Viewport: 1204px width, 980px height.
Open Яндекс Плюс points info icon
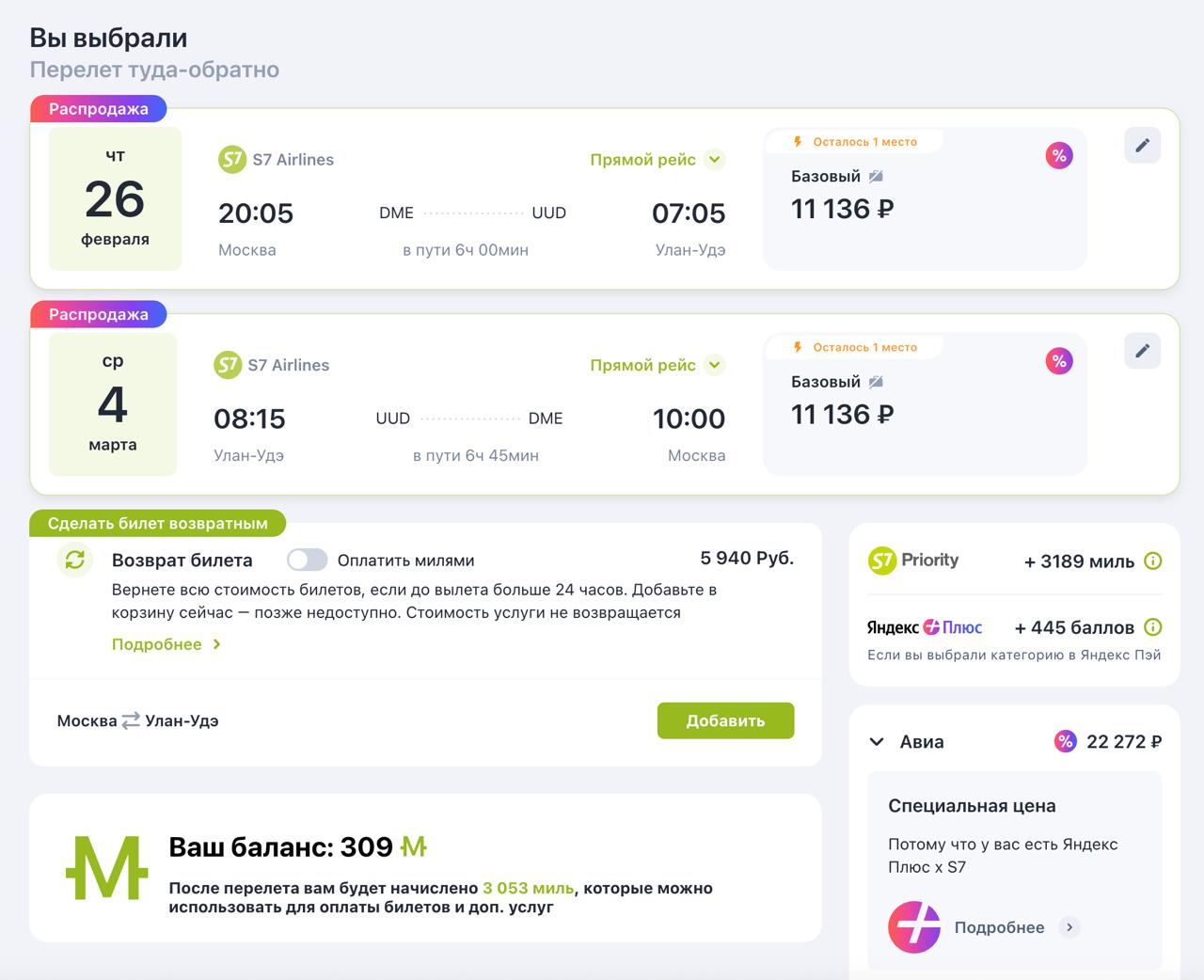(x=1153, y=627)
